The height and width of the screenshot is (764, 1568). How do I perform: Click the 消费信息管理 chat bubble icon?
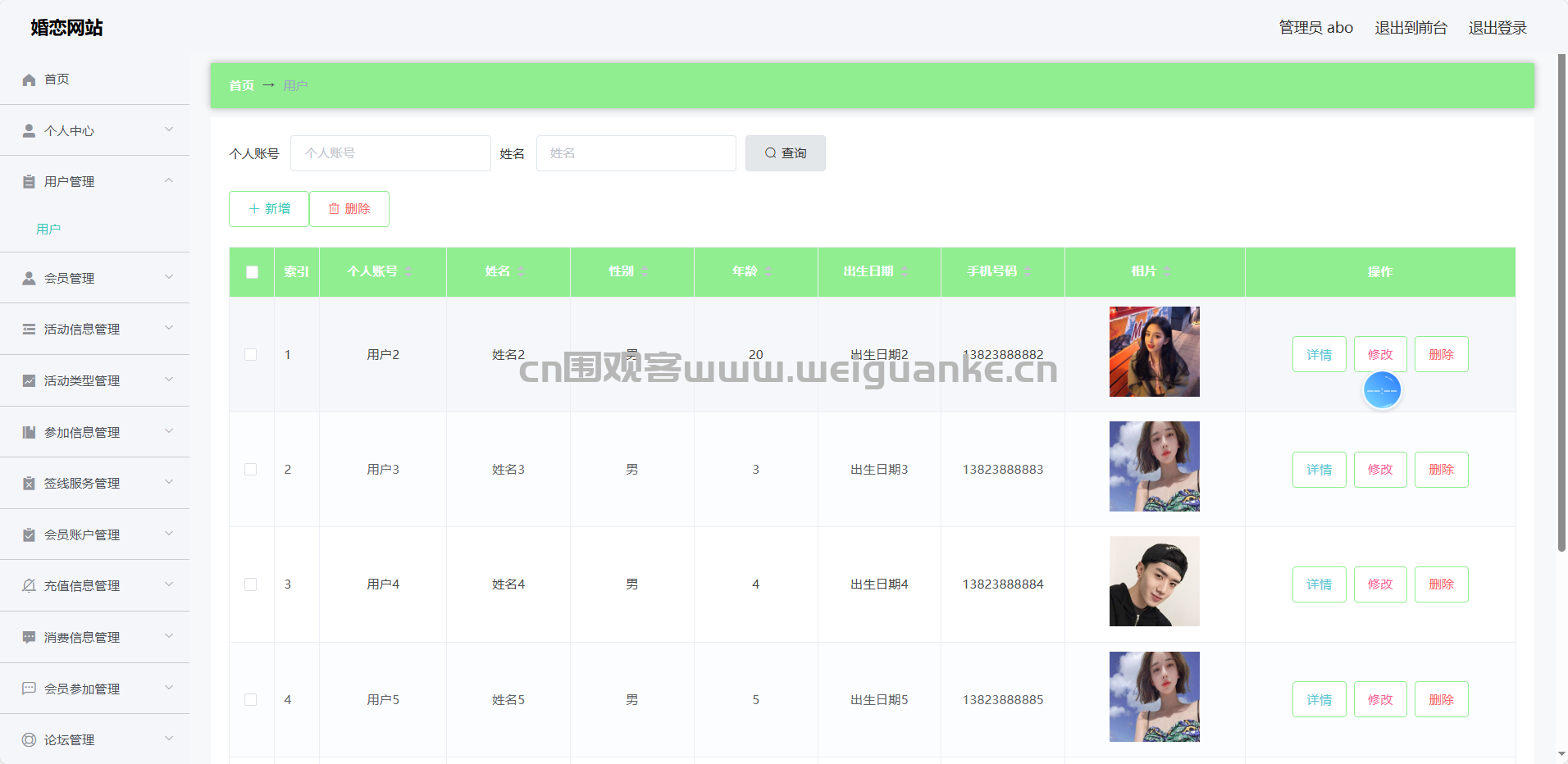pos(29,637)
